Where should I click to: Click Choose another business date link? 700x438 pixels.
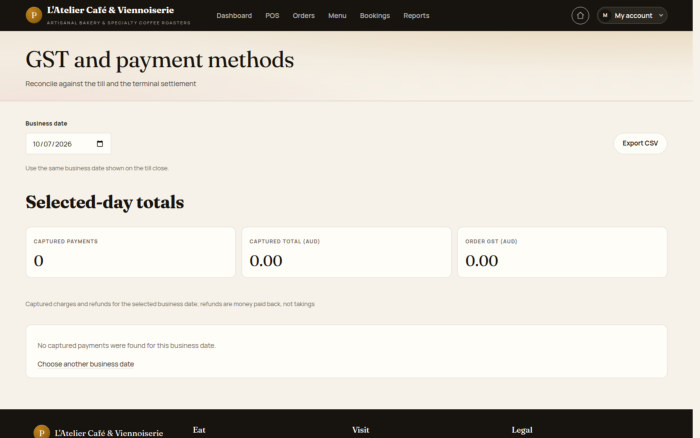tap(86, 364)
